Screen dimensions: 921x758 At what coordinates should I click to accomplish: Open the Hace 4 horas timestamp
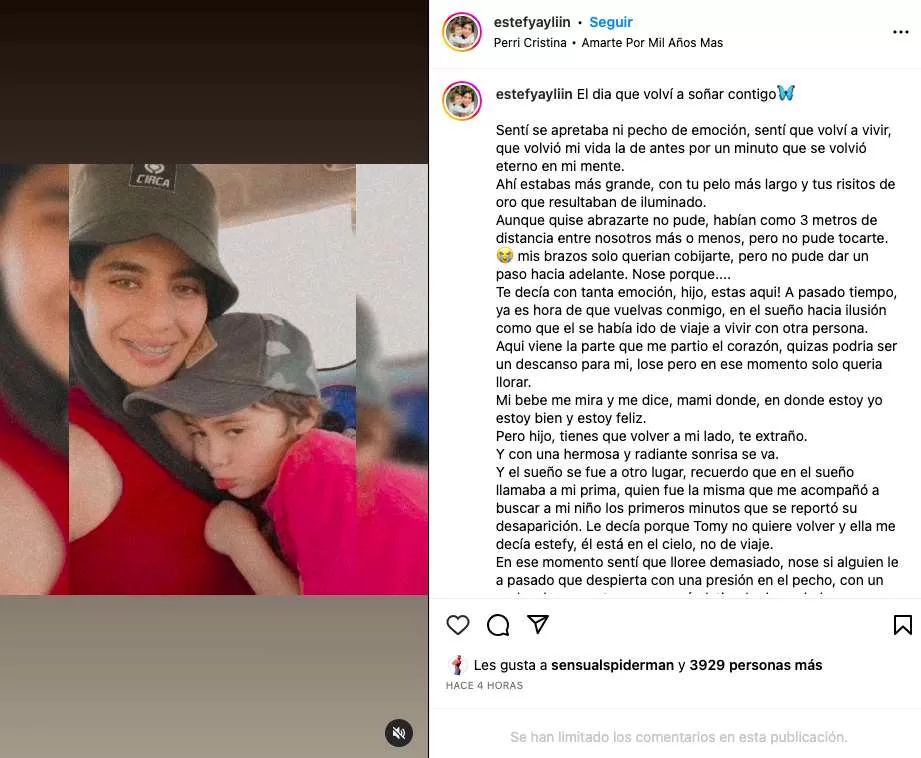(x=484, y=685)
